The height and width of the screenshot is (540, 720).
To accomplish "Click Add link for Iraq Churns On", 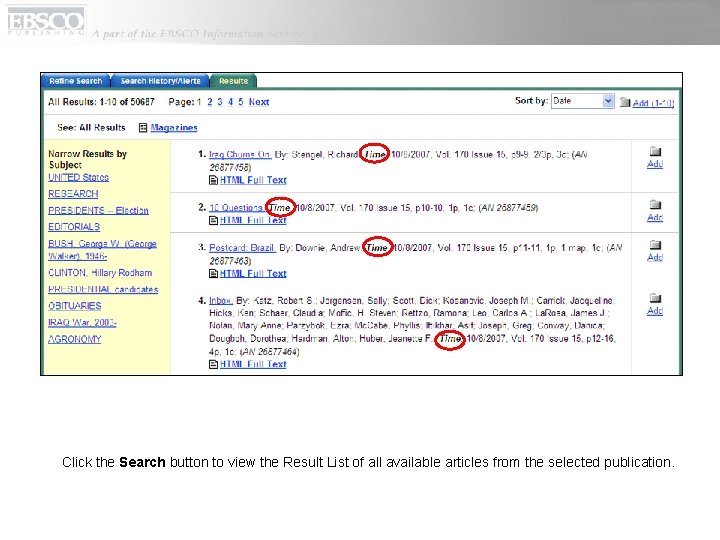I will point(655,164).
